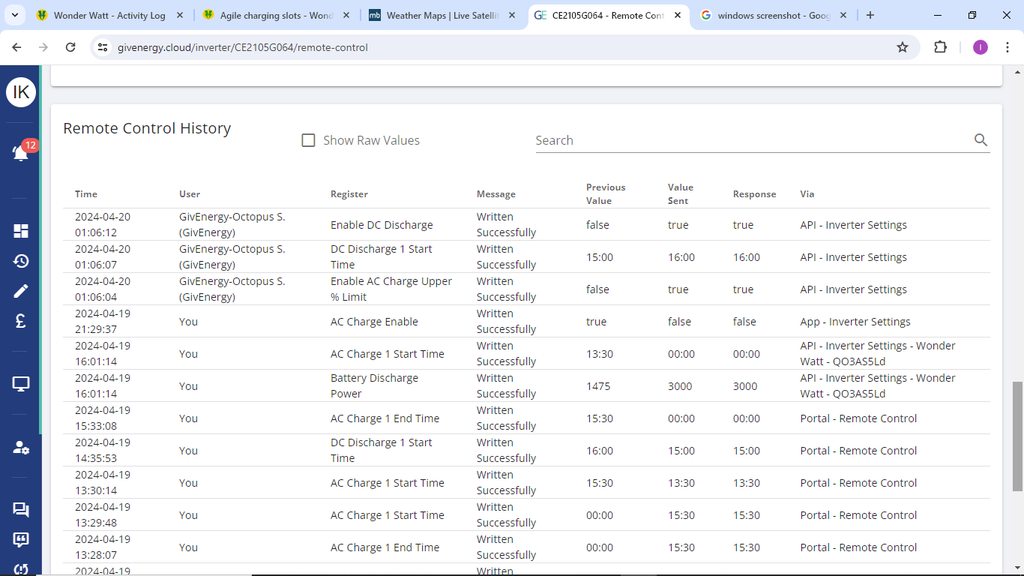Switch to Wonder Watt Activity Log tab
This screenshot has height=576, width=1024.
[x=108, y=16]
